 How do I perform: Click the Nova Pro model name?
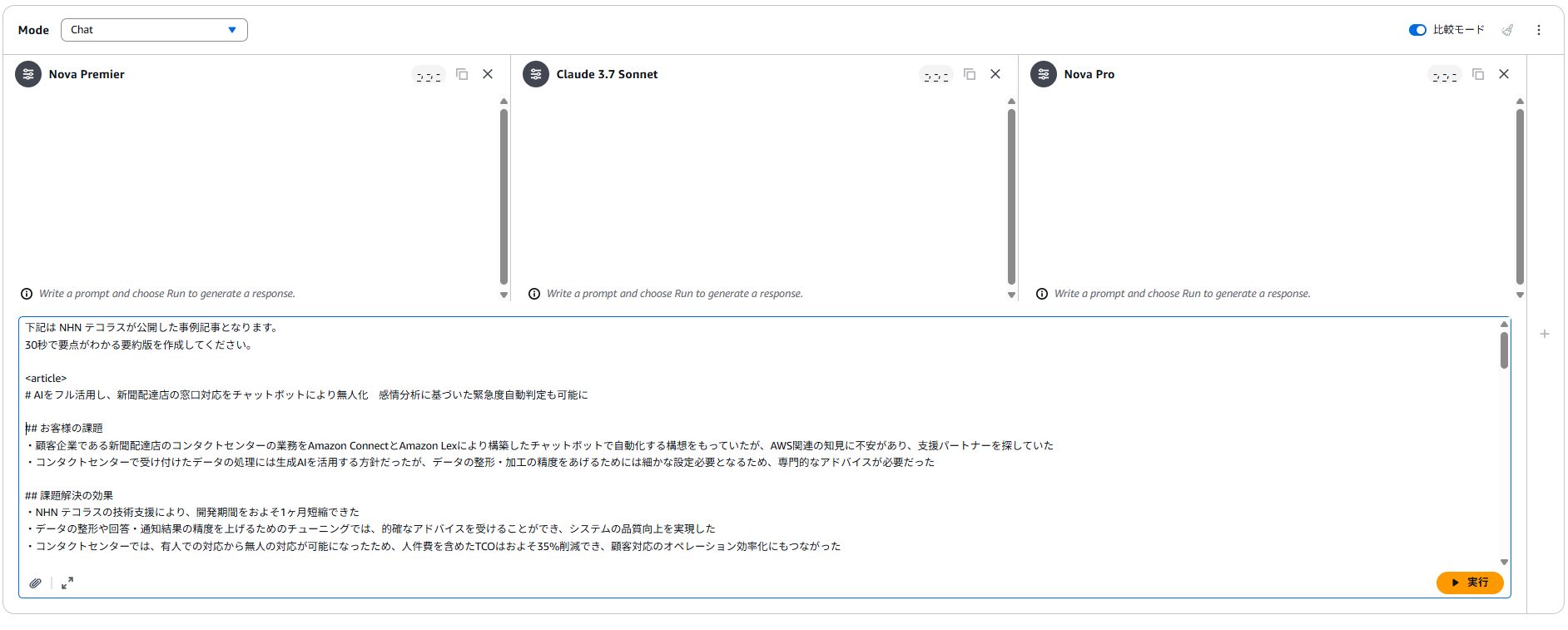(x=1089, y=74)
